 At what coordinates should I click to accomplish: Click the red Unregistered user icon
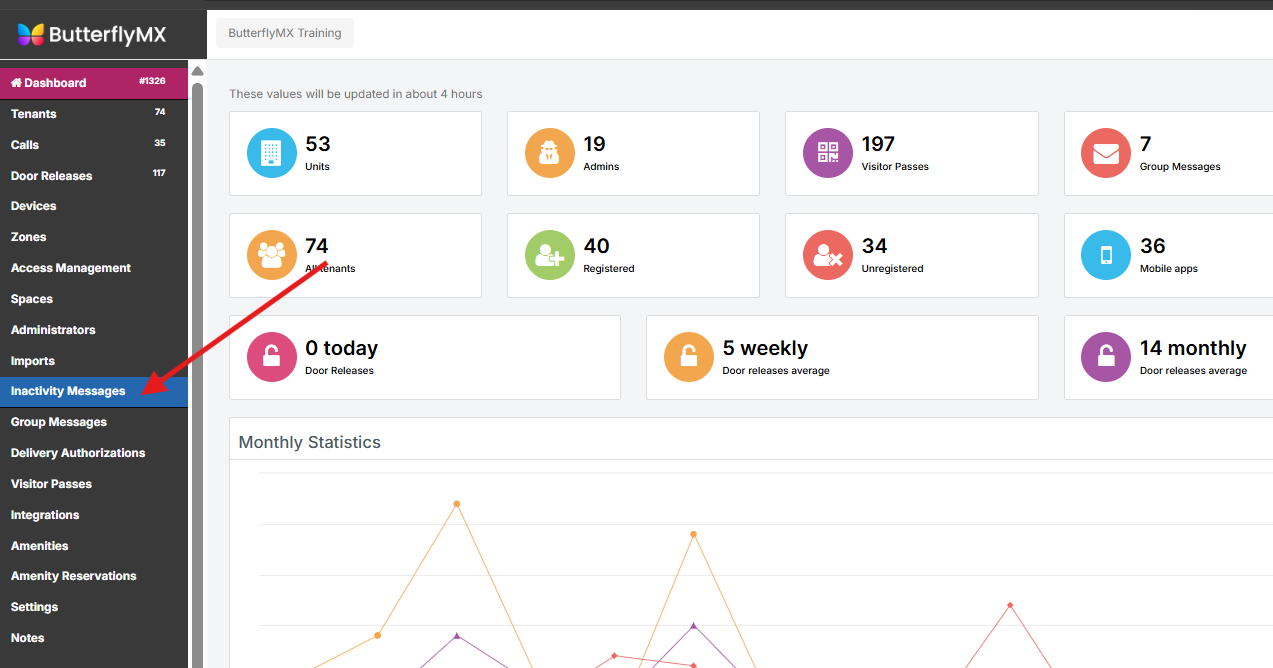point(828,255)
